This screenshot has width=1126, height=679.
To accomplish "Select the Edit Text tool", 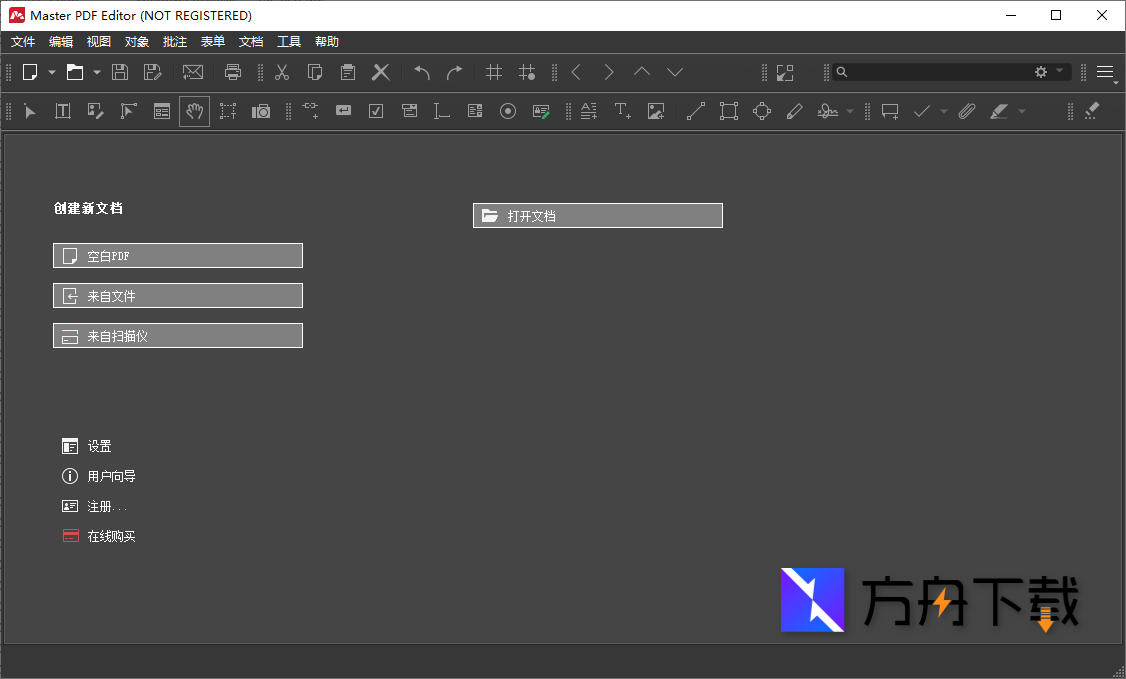I will [x=62, y=111].
